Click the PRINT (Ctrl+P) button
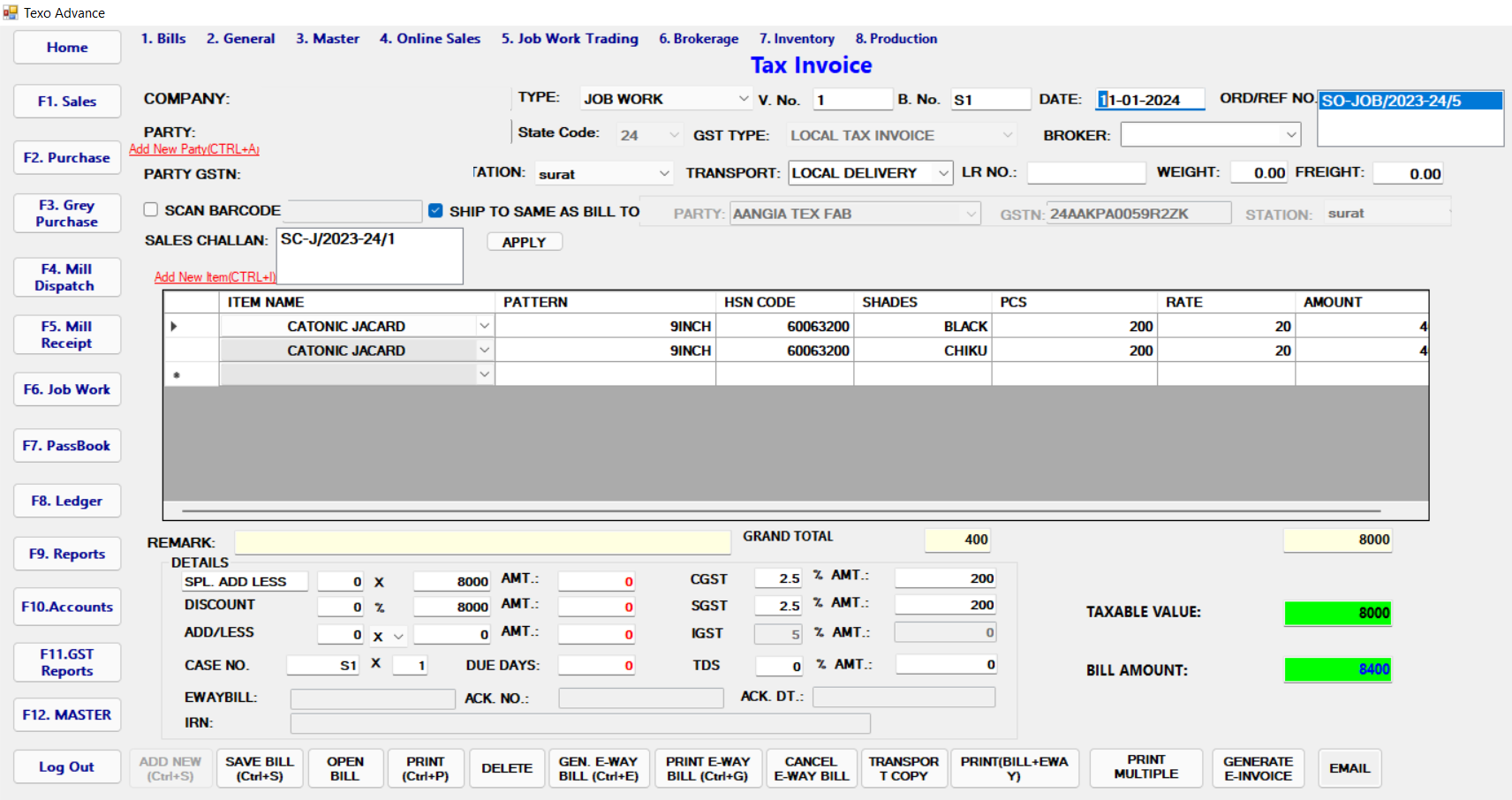 point(426,768)
